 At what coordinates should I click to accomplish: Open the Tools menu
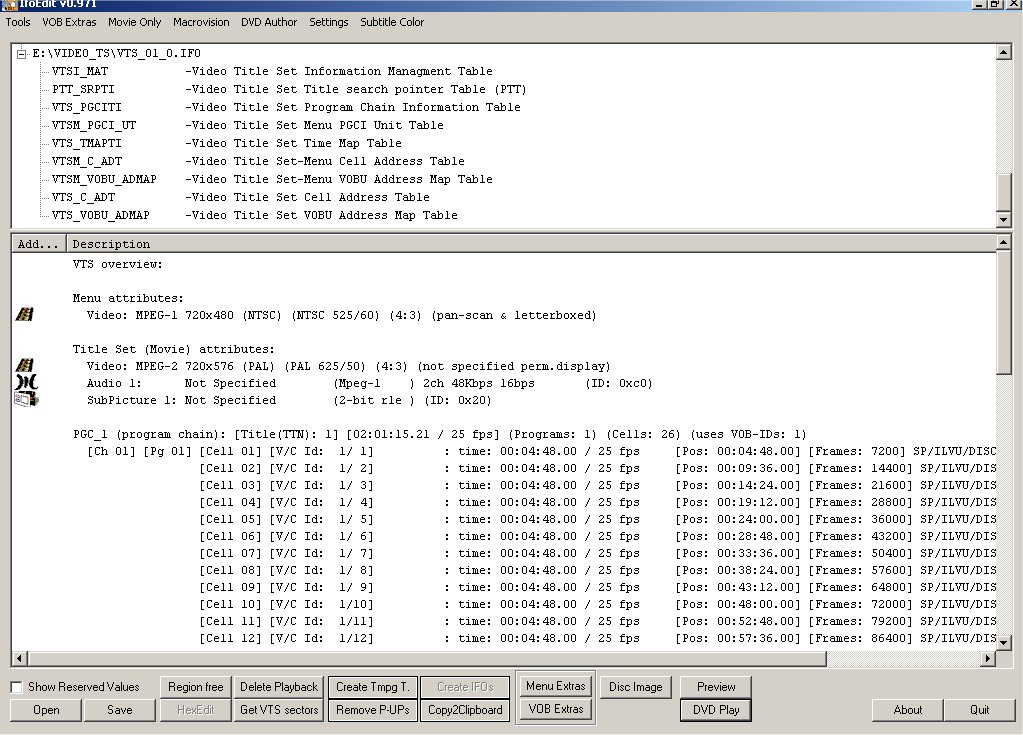click(x=18, y=22)
